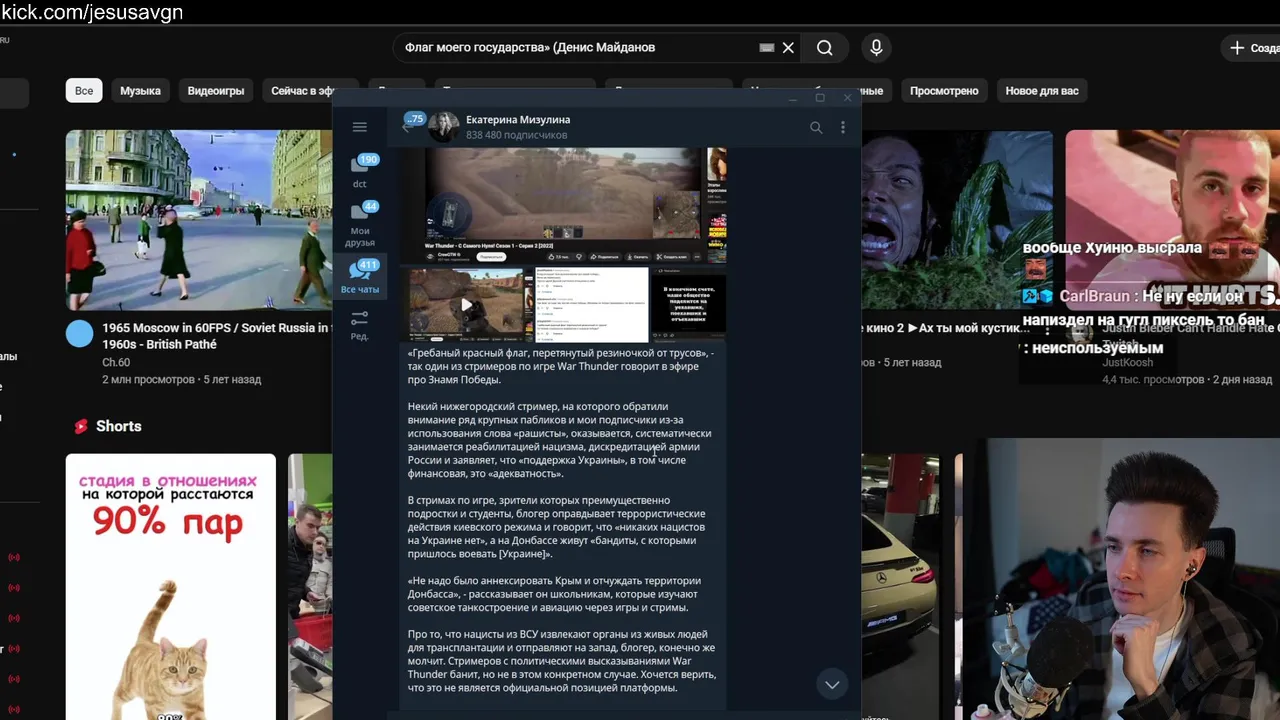Image resolution: width=1280 pixels, height=720 pixels.
Task: Play the video in Telegram post
Action: tap(467, 305)
